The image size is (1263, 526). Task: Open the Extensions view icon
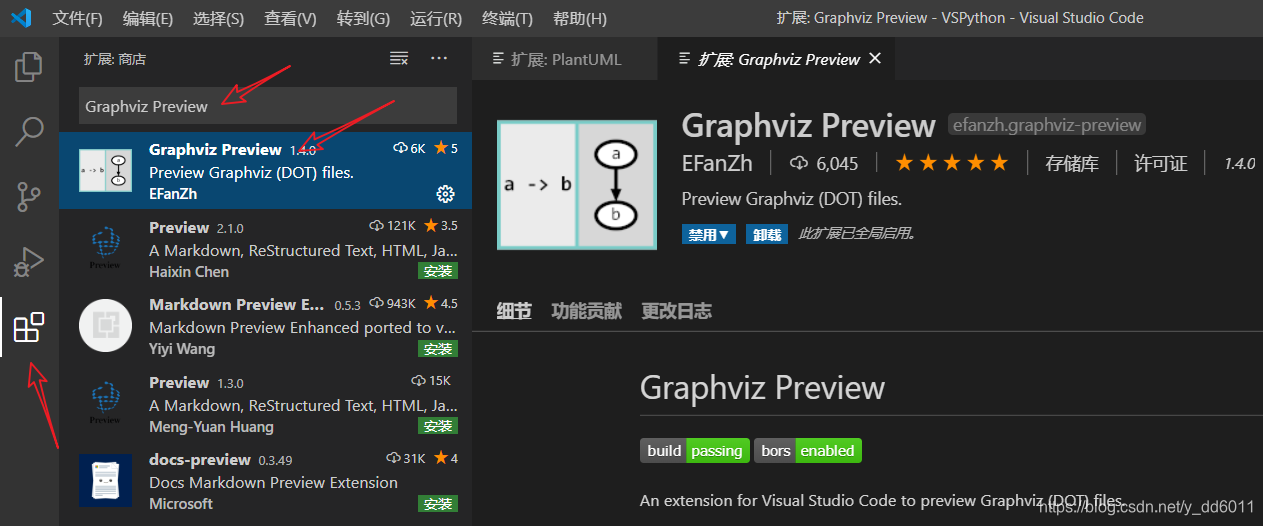29,327
